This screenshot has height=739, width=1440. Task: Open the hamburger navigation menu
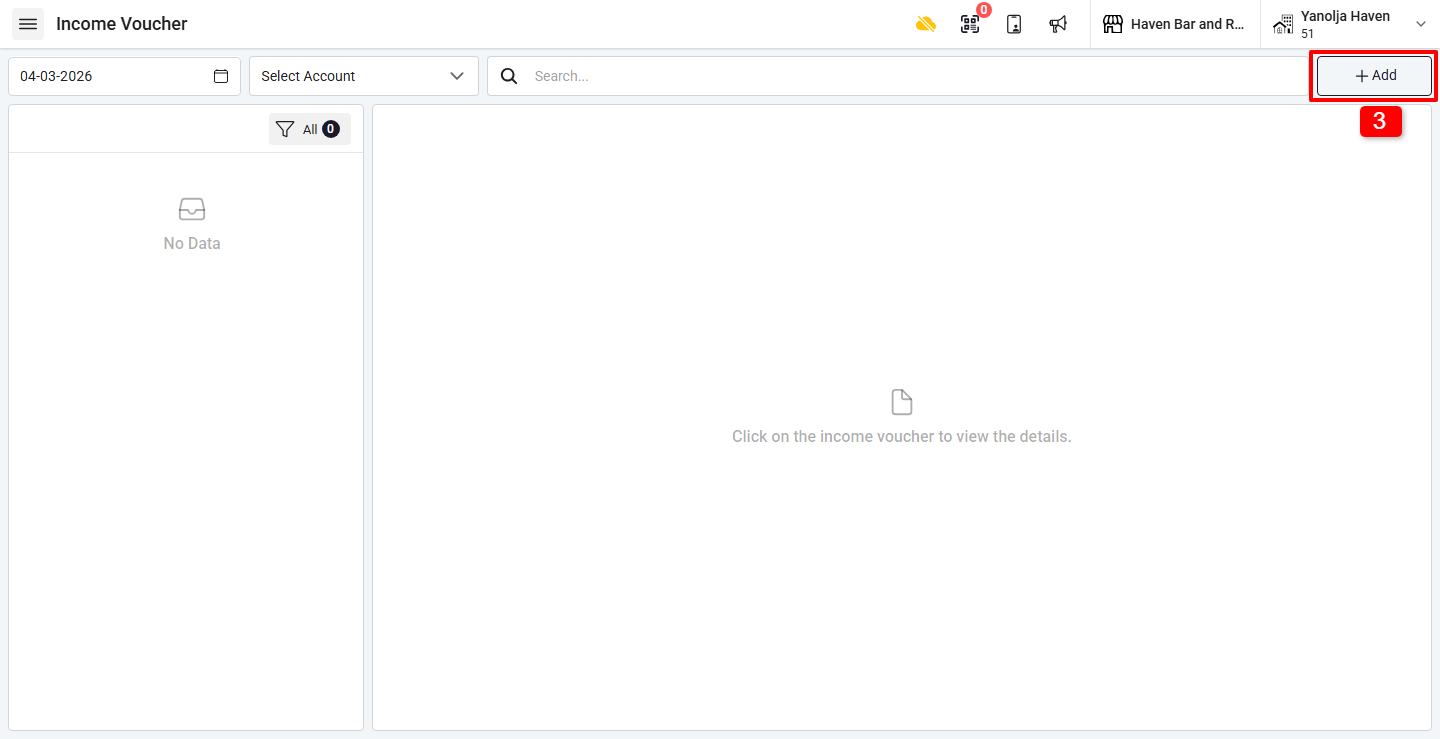pos(28,24)
